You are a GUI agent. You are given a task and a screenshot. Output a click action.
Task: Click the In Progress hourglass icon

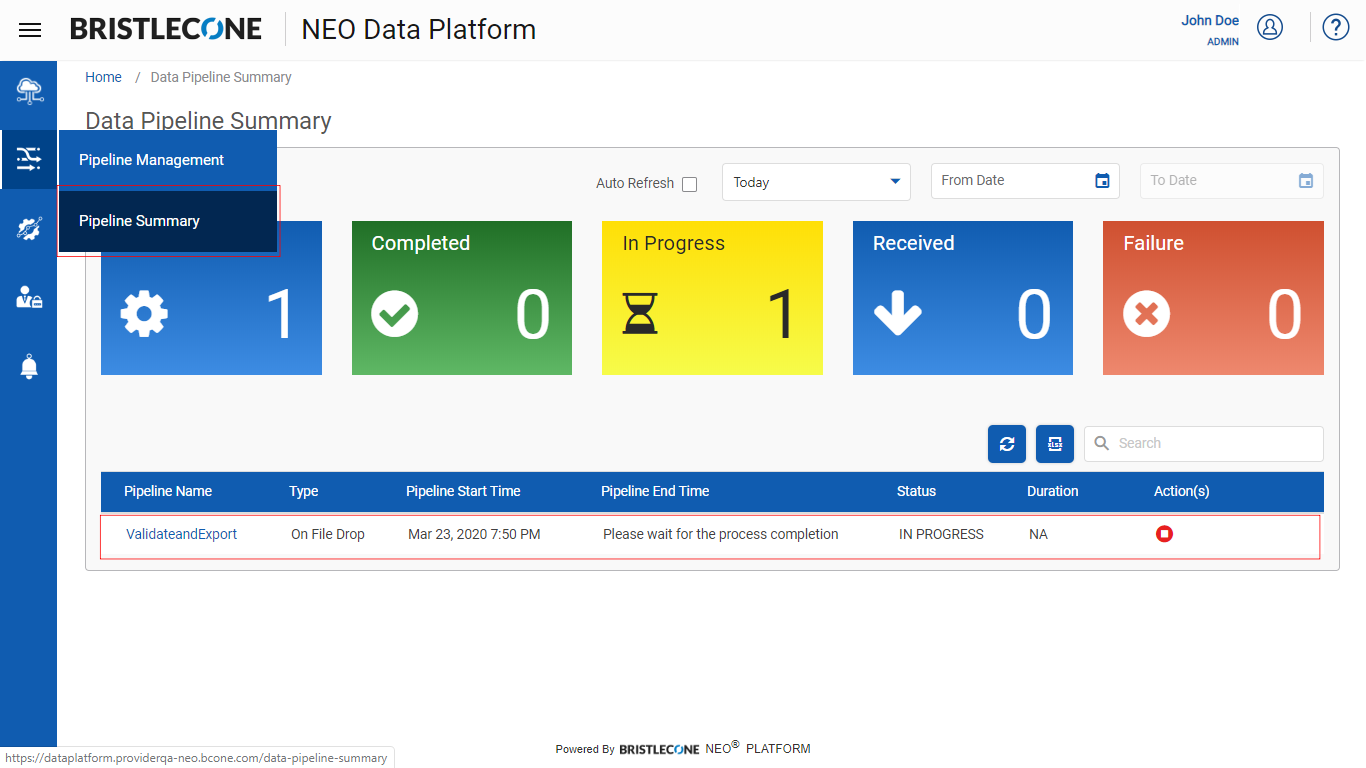640,315
